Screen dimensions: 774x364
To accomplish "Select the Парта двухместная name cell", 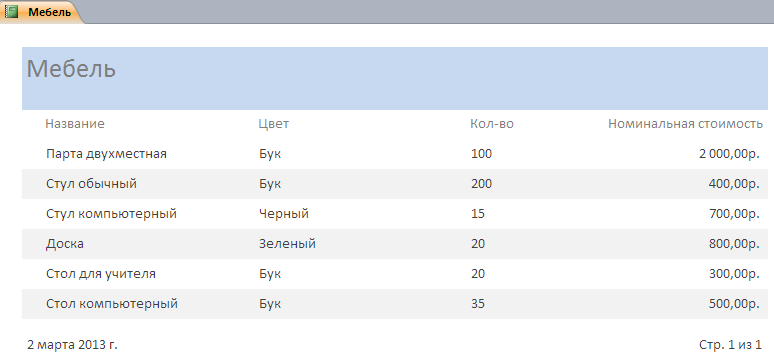I will coord(107,154).
